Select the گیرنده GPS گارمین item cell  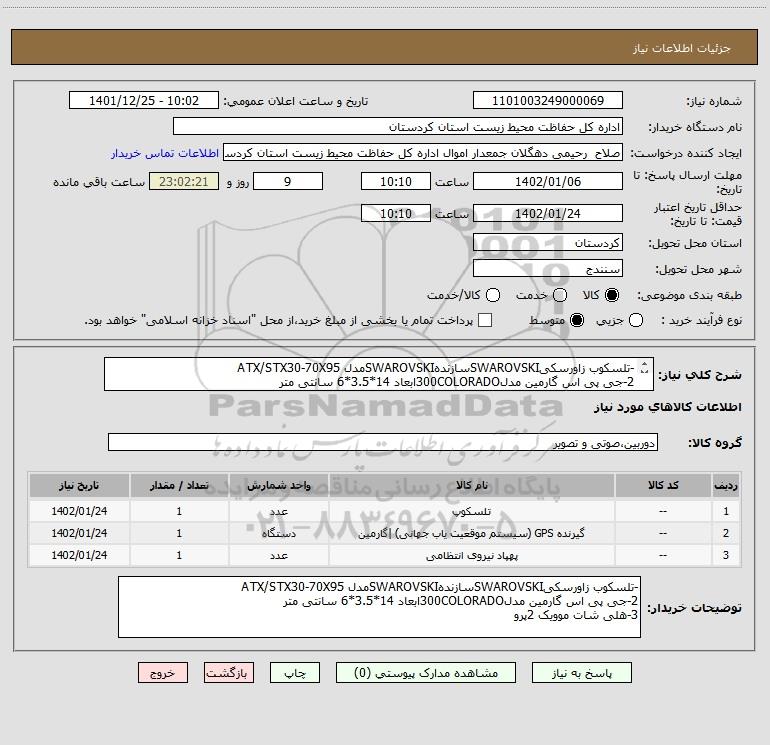(x=471, y=533)
